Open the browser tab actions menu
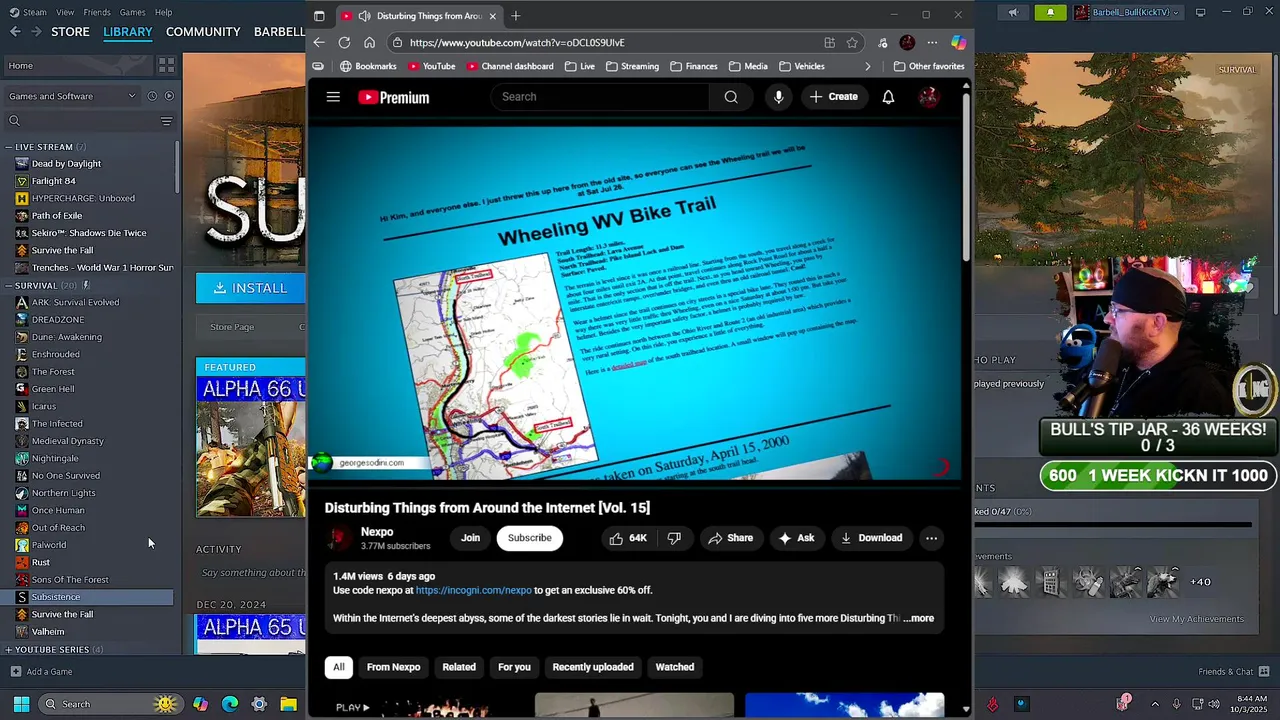The width and height of the screenshot is (1280, 720). click(x=319, y=16)
